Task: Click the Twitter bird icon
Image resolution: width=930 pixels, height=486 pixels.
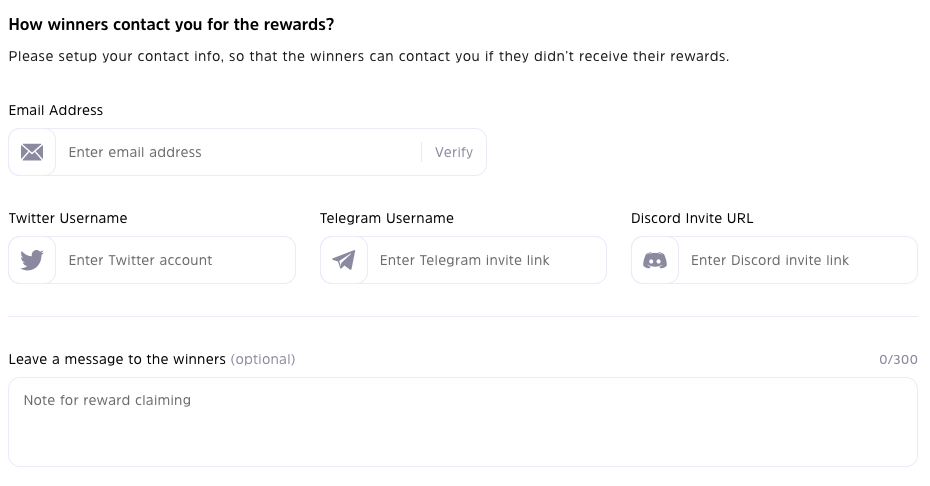Action: pyautogui.click(x=32, y=260)
